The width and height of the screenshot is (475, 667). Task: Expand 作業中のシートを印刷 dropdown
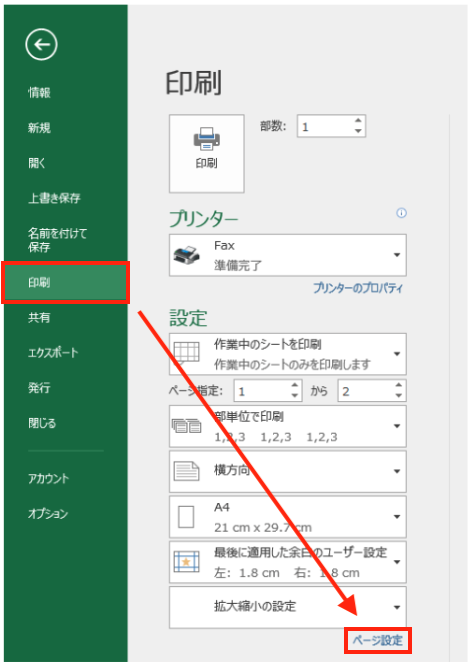click(397, 354)
